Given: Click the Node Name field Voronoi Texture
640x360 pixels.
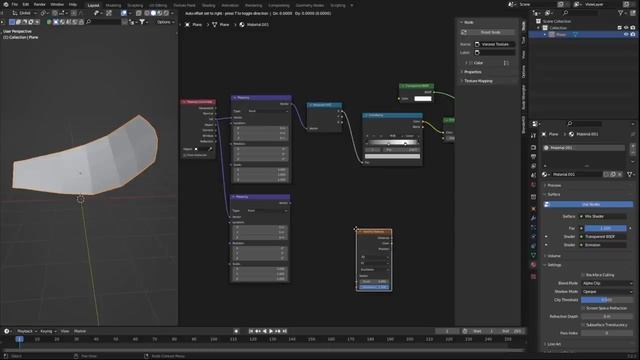Looking at the screenshot, I should 495,44.
